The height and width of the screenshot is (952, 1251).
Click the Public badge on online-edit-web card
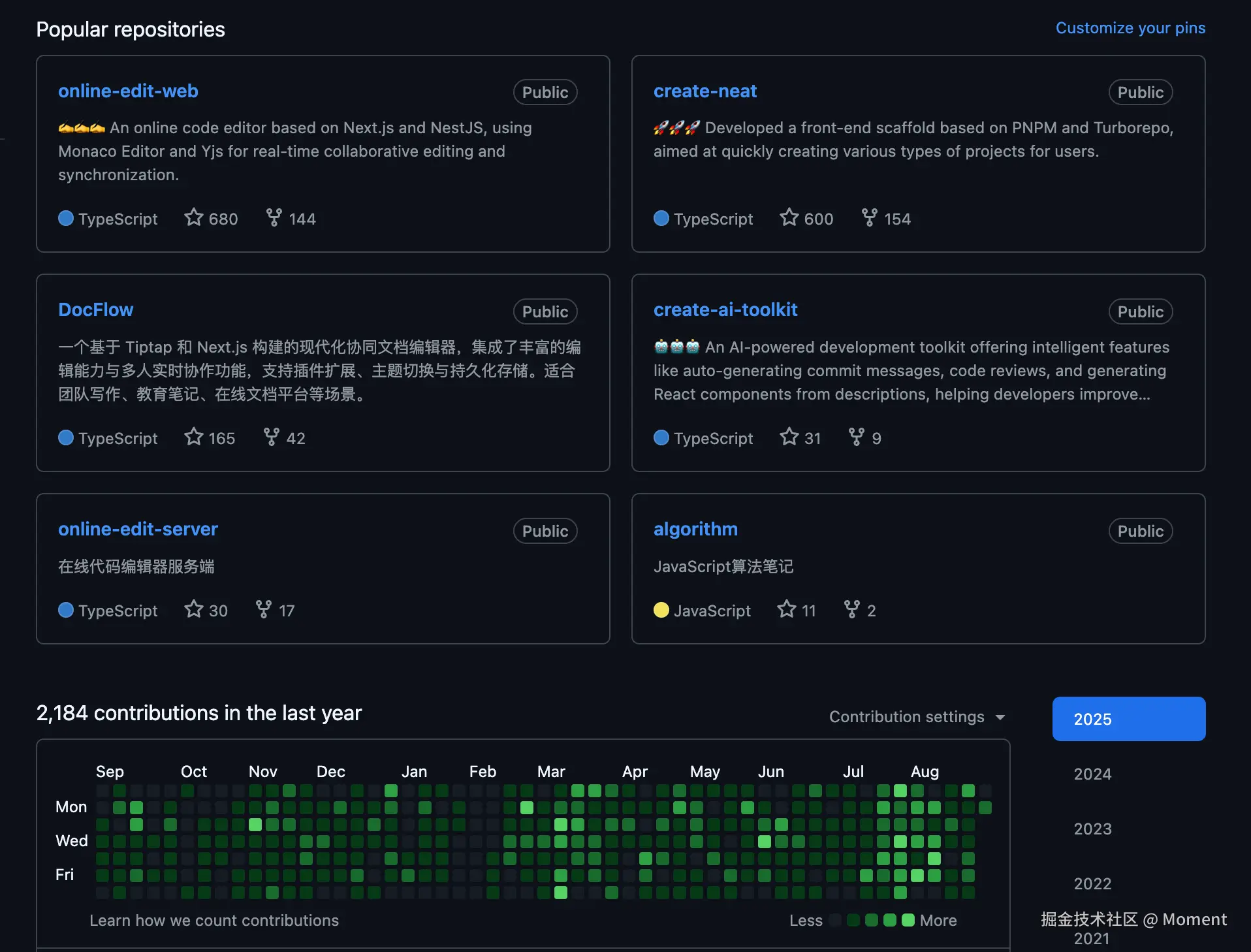[x=545, y=92]
